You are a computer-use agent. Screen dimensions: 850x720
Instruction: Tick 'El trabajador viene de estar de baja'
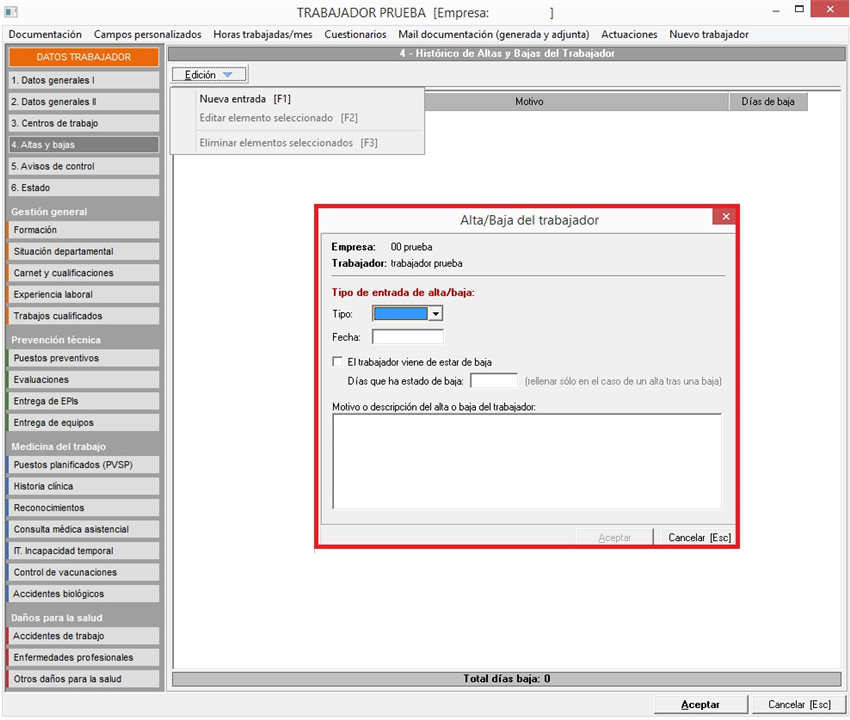tap(337, 362)
